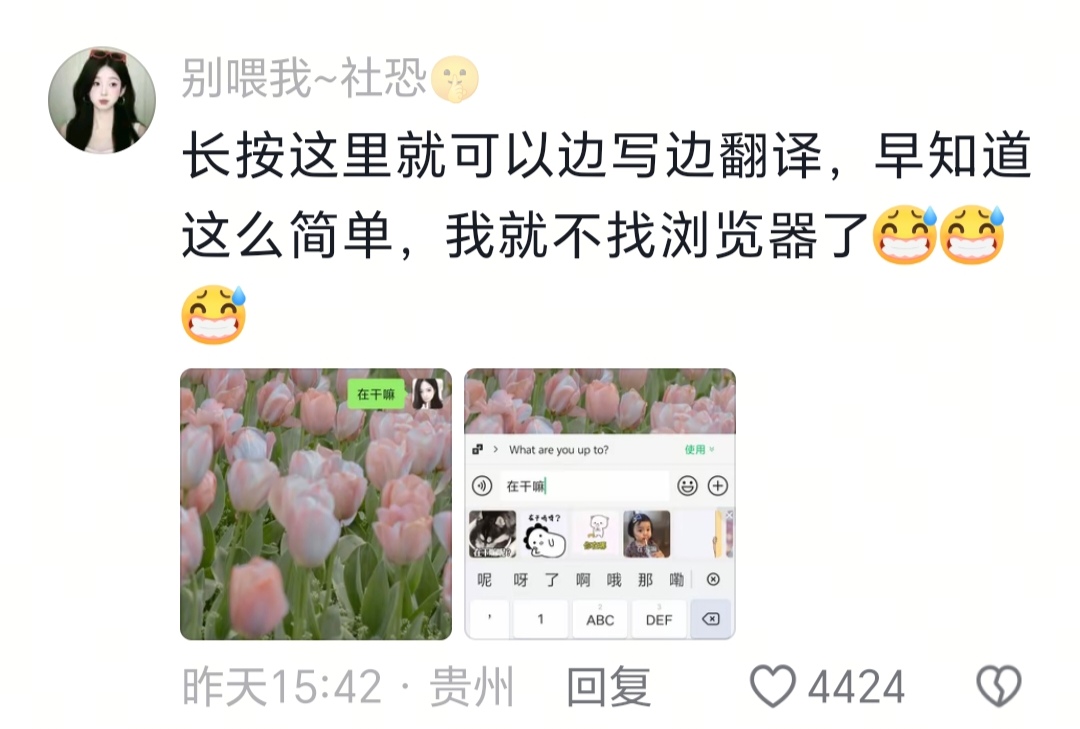Like the comment with heart icon
This screenshot has height=729, width=1080.
click(x=773, y=686)
